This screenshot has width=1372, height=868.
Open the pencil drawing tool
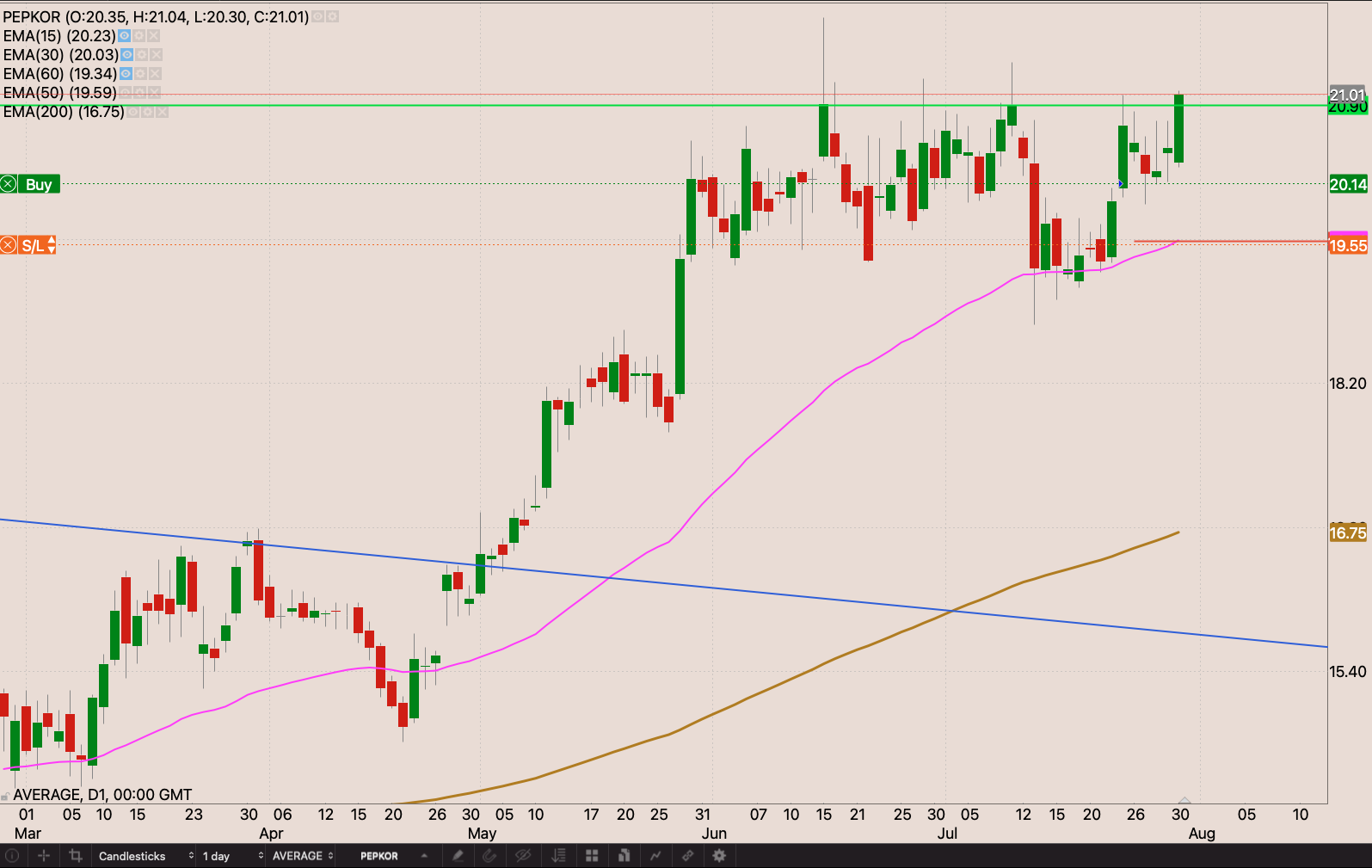(x=458, y=856)
